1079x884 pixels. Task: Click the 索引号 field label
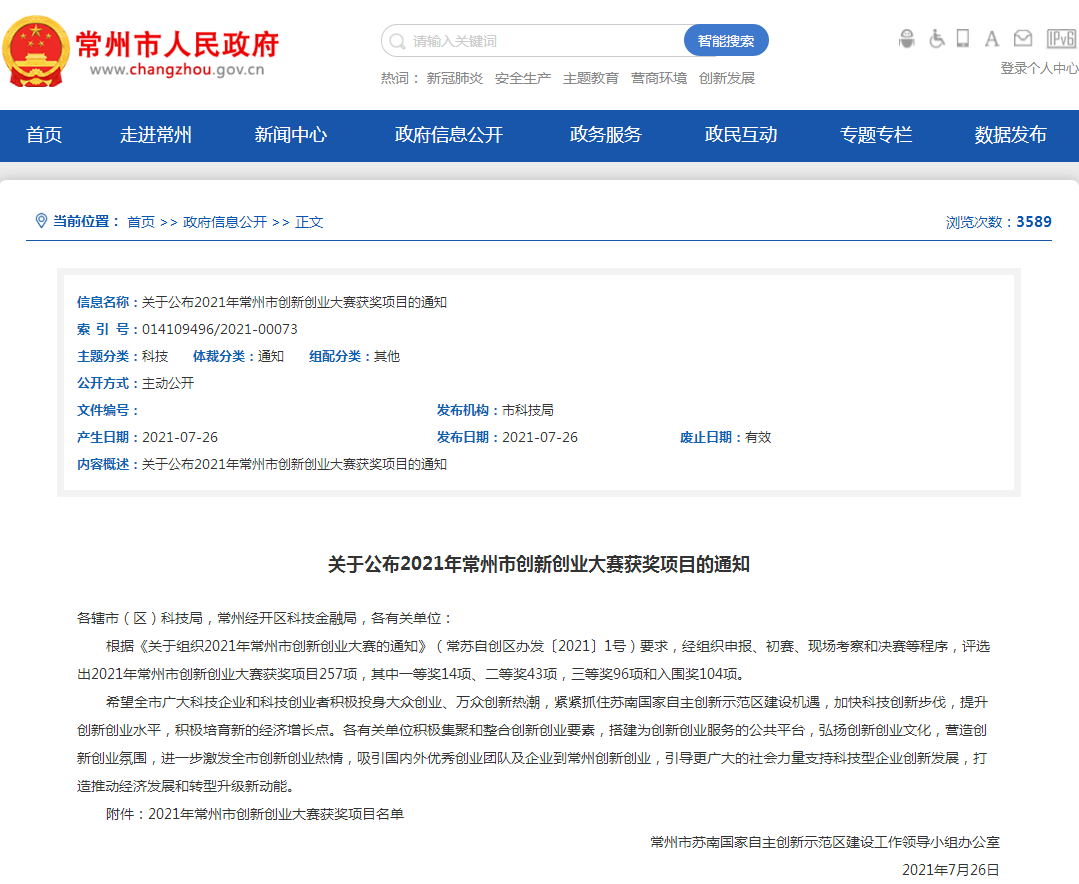(107, 330)
